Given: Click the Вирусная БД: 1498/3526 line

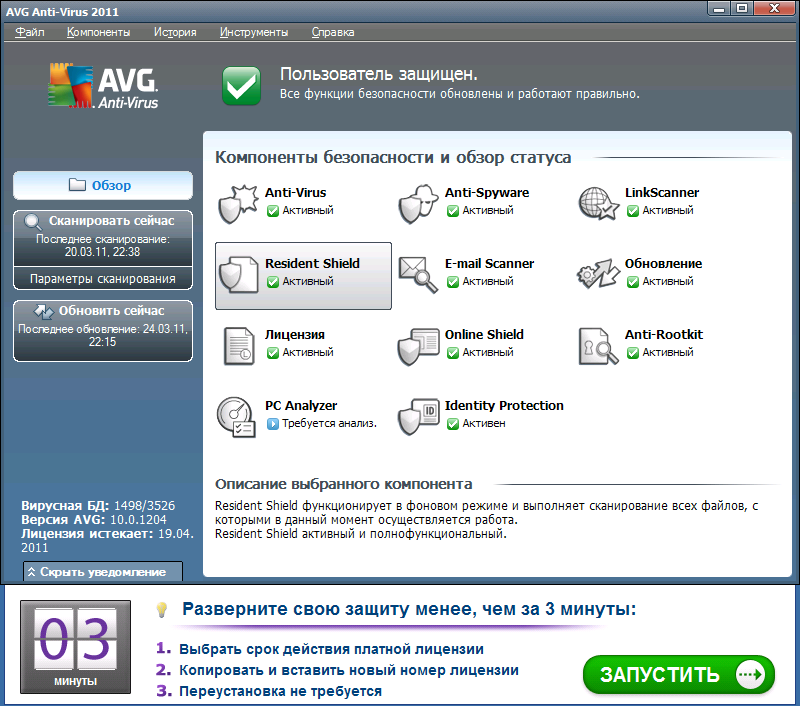Looking at the screenshot, I should click(98, 506).
